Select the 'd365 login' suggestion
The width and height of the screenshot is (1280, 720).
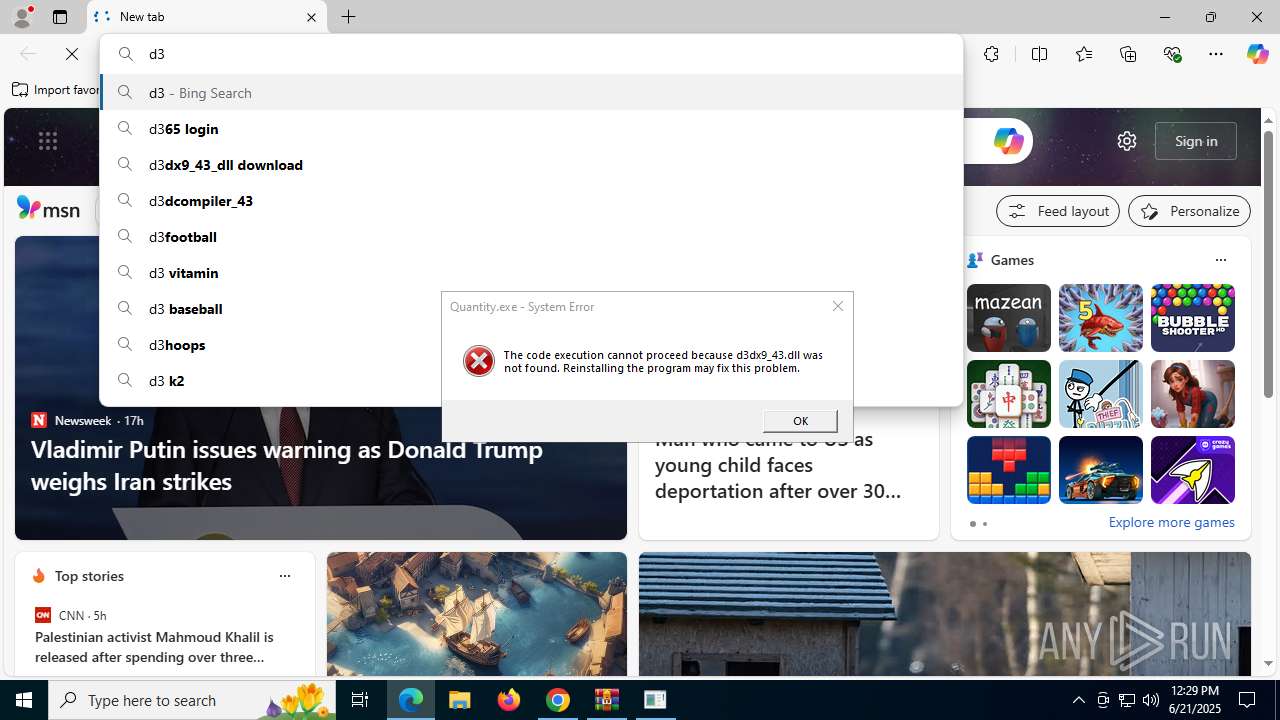pyautogui.click(x=531, y=128)
